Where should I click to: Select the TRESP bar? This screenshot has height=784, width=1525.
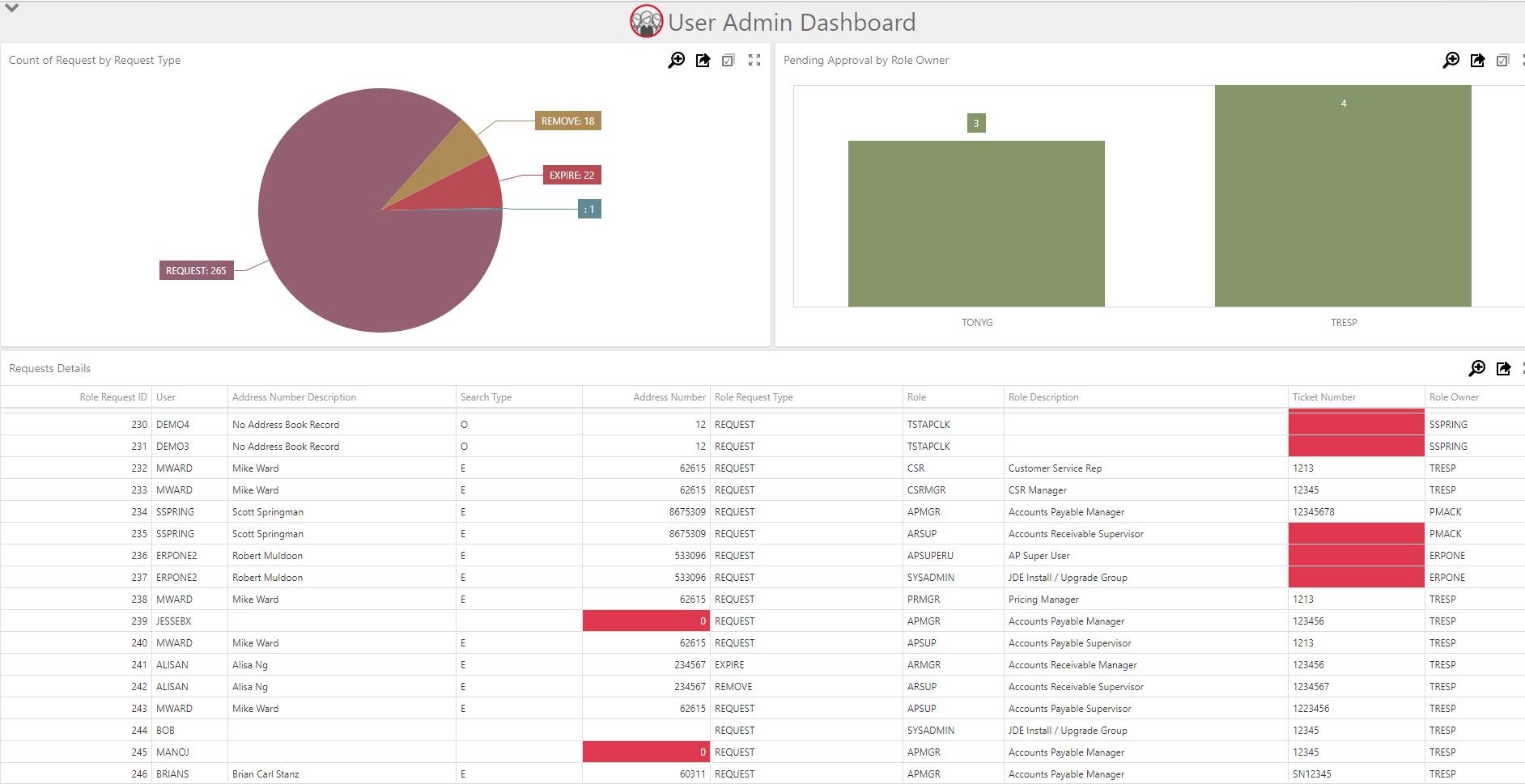click(x=1343, y=196)
